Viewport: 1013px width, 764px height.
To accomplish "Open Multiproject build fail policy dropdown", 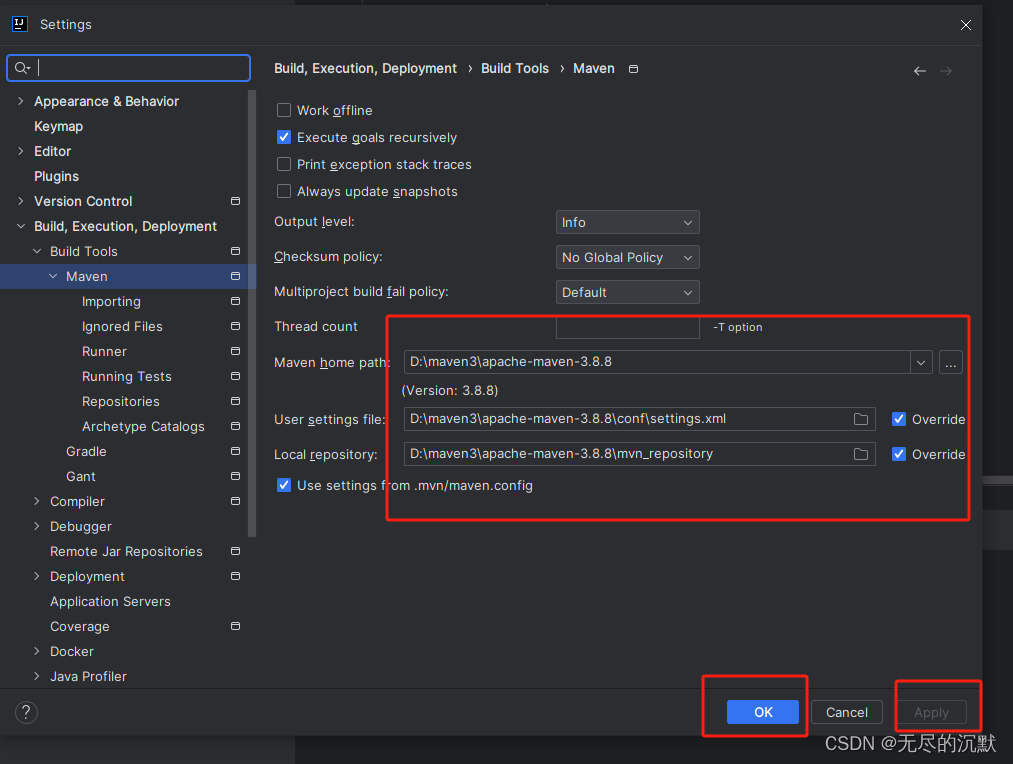I will (627, 292).
